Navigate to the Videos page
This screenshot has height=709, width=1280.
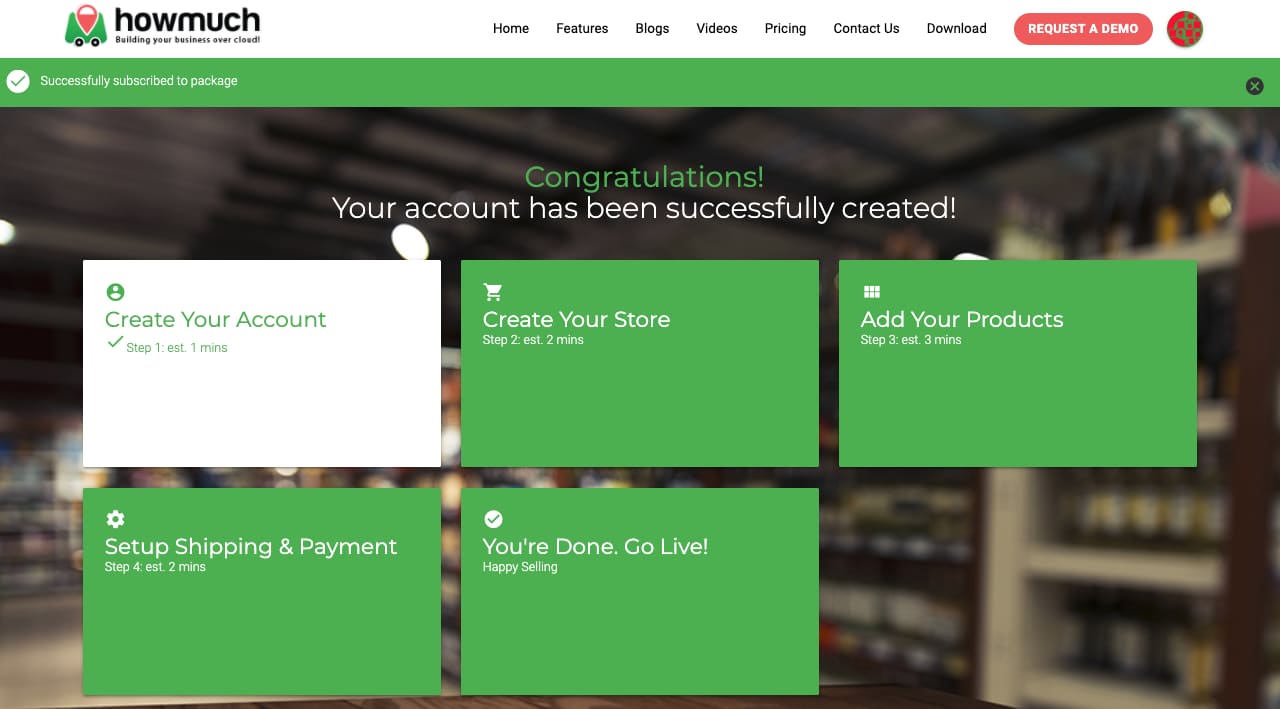[x=717, y=28]
